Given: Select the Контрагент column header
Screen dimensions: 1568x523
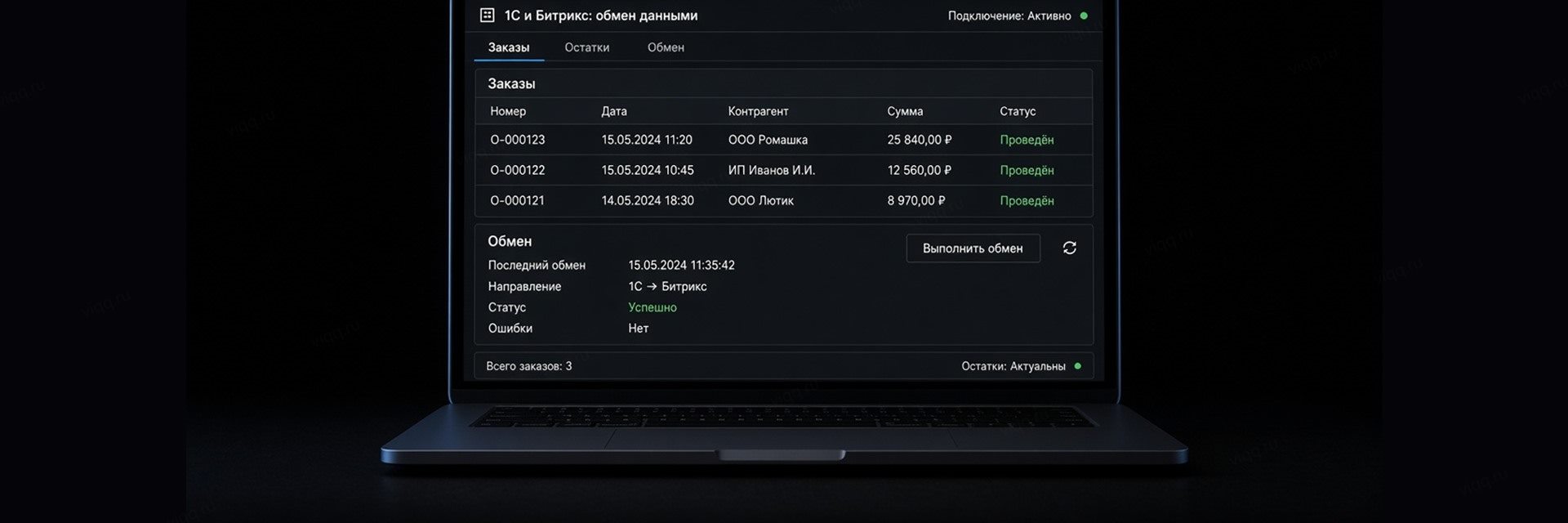Looking at the screenshot, I should click(758, 111).
